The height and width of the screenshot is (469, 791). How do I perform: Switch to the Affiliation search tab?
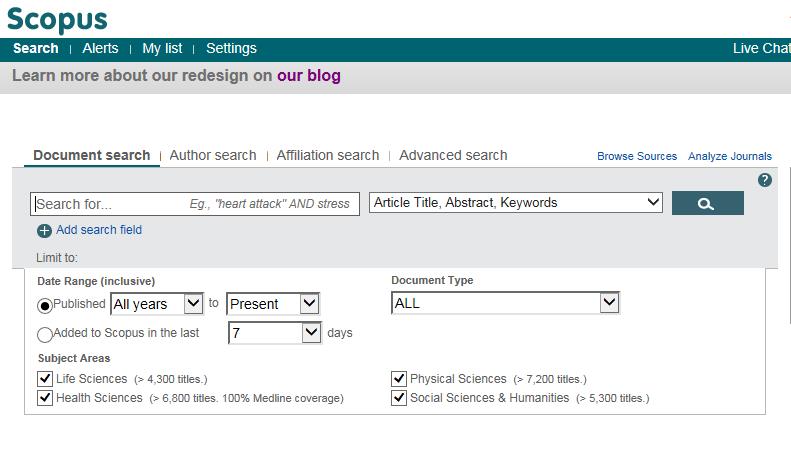click(x=328, y=155)
